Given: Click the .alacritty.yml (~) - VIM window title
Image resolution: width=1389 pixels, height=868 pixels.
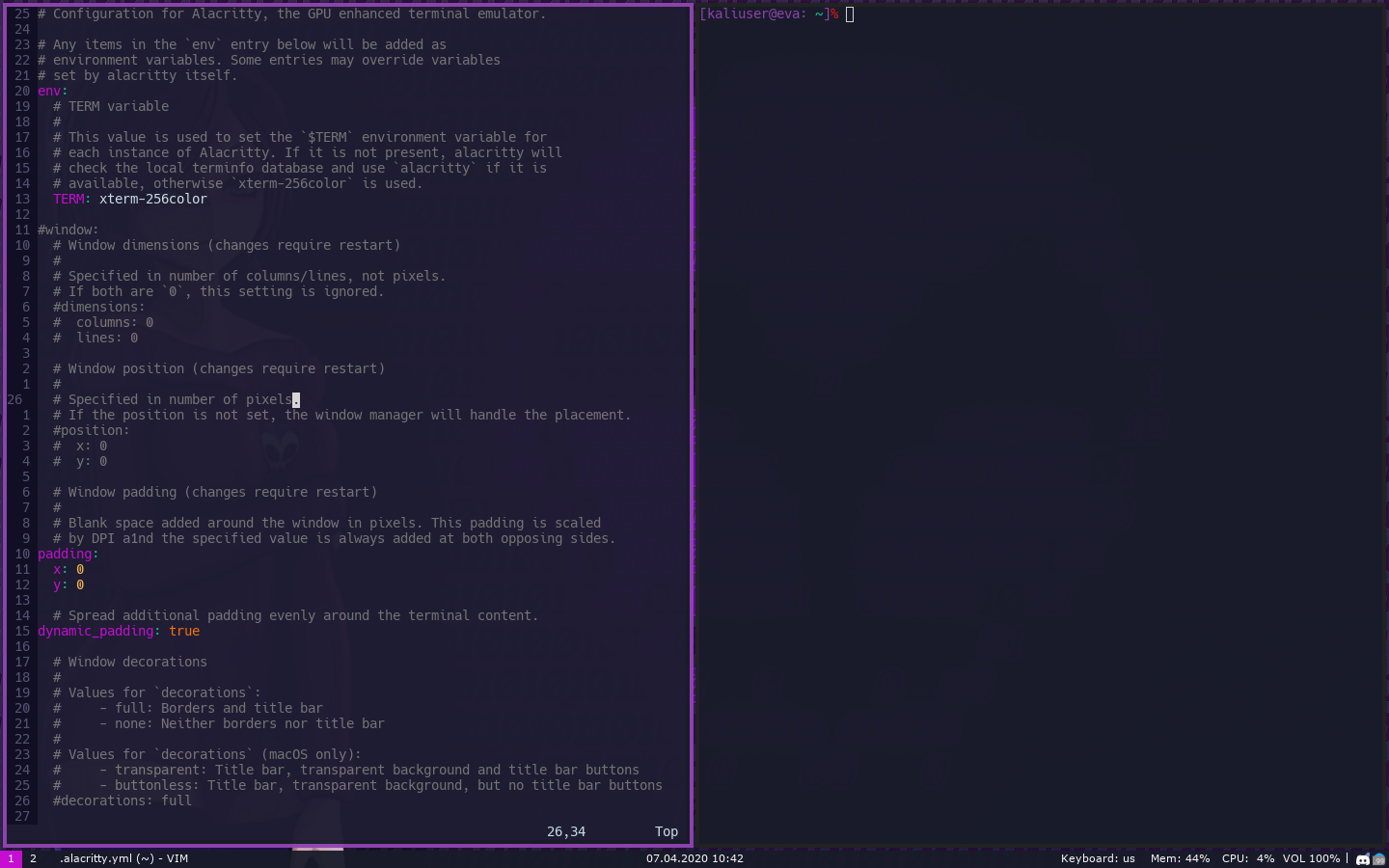Looking at the screenshot, I should [x=123, y=857].
